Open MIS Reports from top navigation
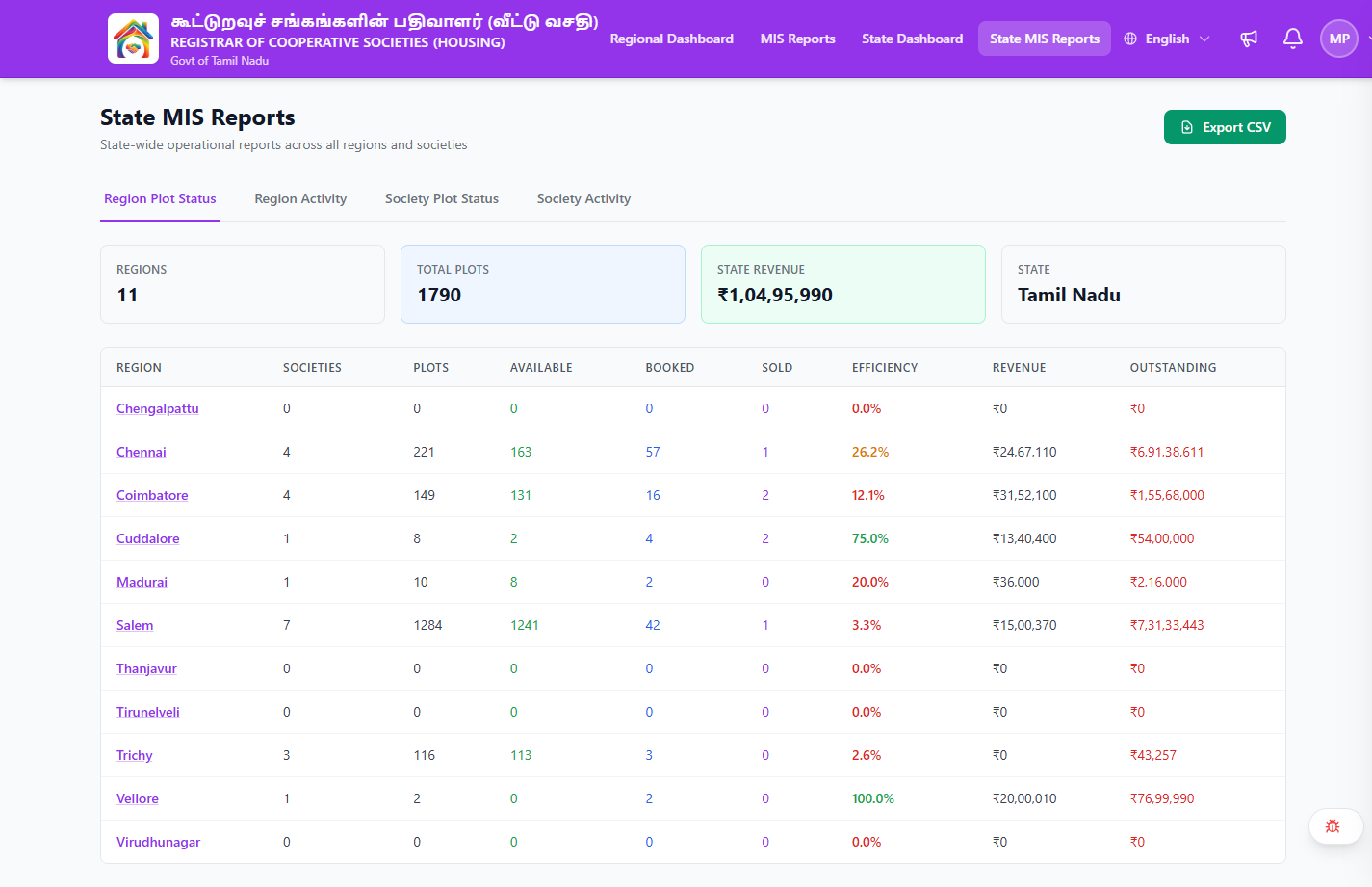 pyautogui.click(x=797, y=39)
